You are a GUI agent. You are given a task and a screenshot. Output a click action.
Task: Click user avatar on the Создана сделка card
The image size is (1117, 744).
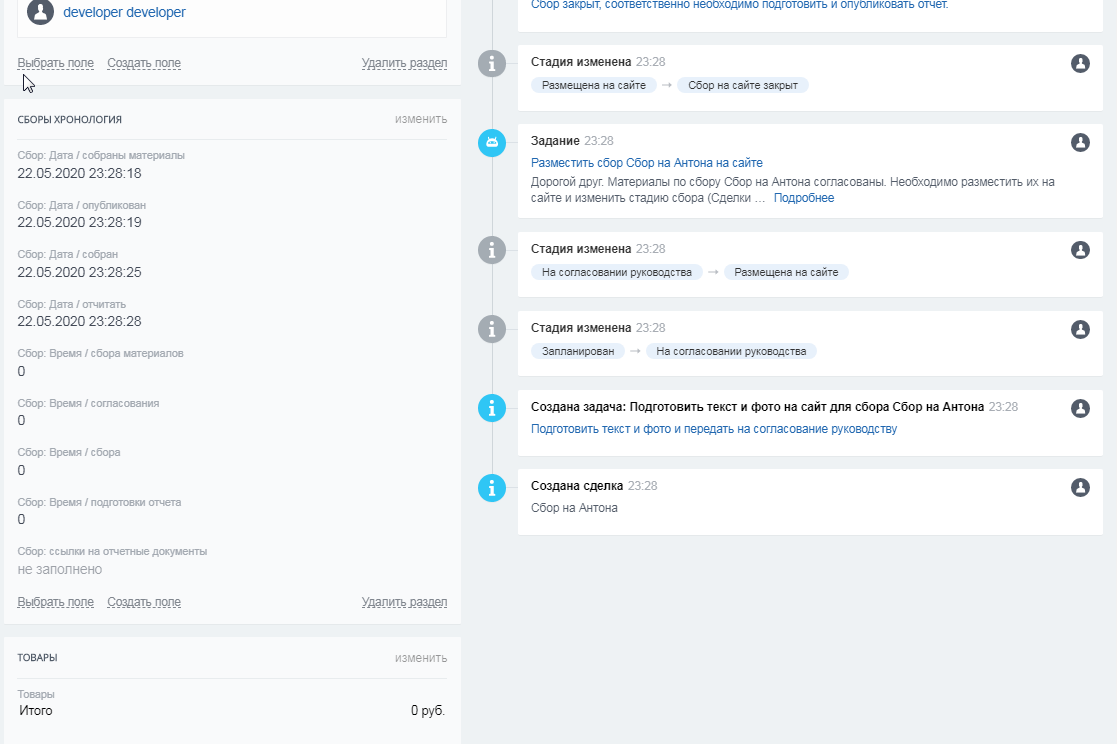click(1080, 487)
